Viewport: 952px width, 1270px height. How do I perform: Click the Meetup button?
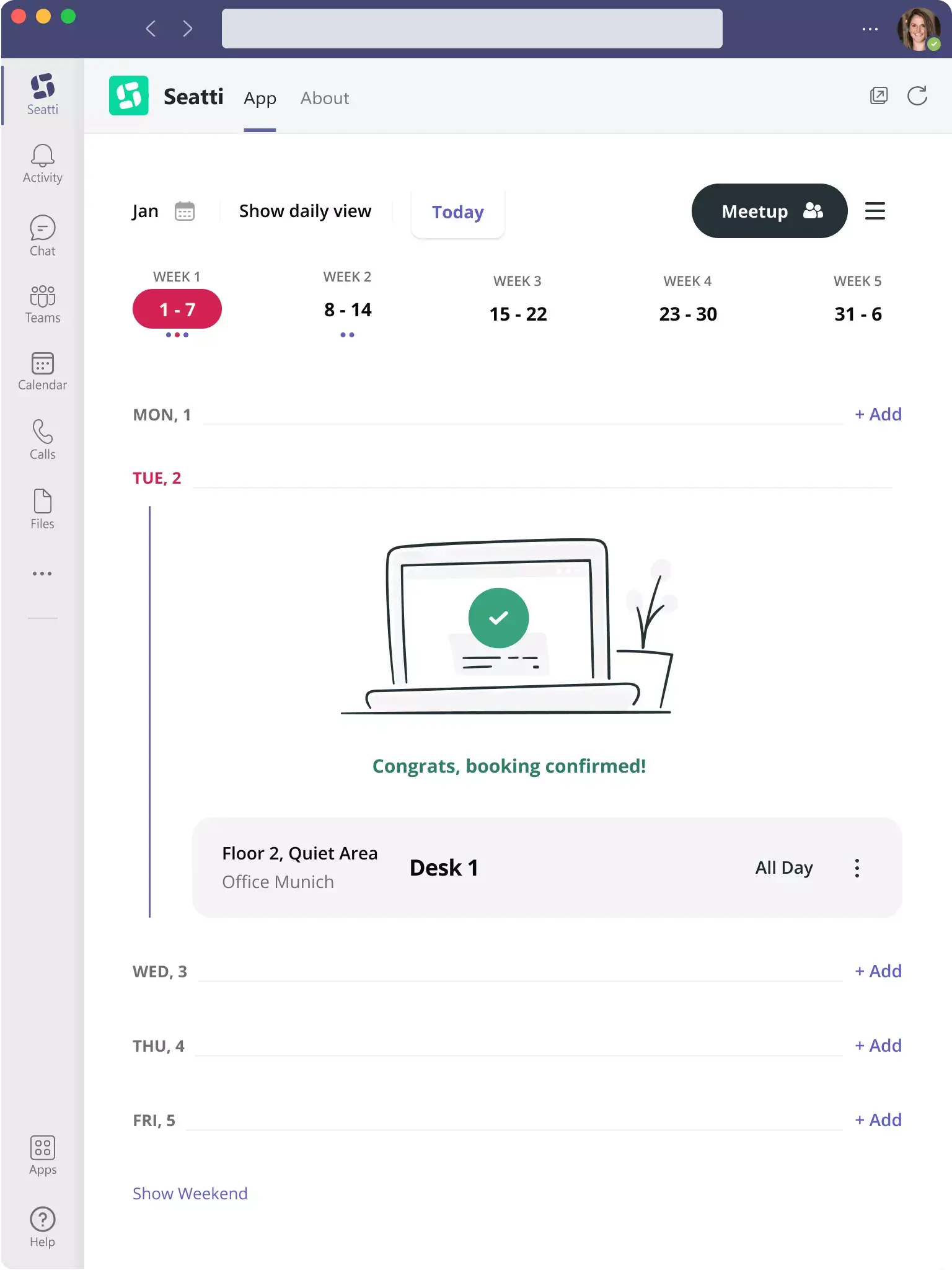pyautogui.click(x=769, y=211)
